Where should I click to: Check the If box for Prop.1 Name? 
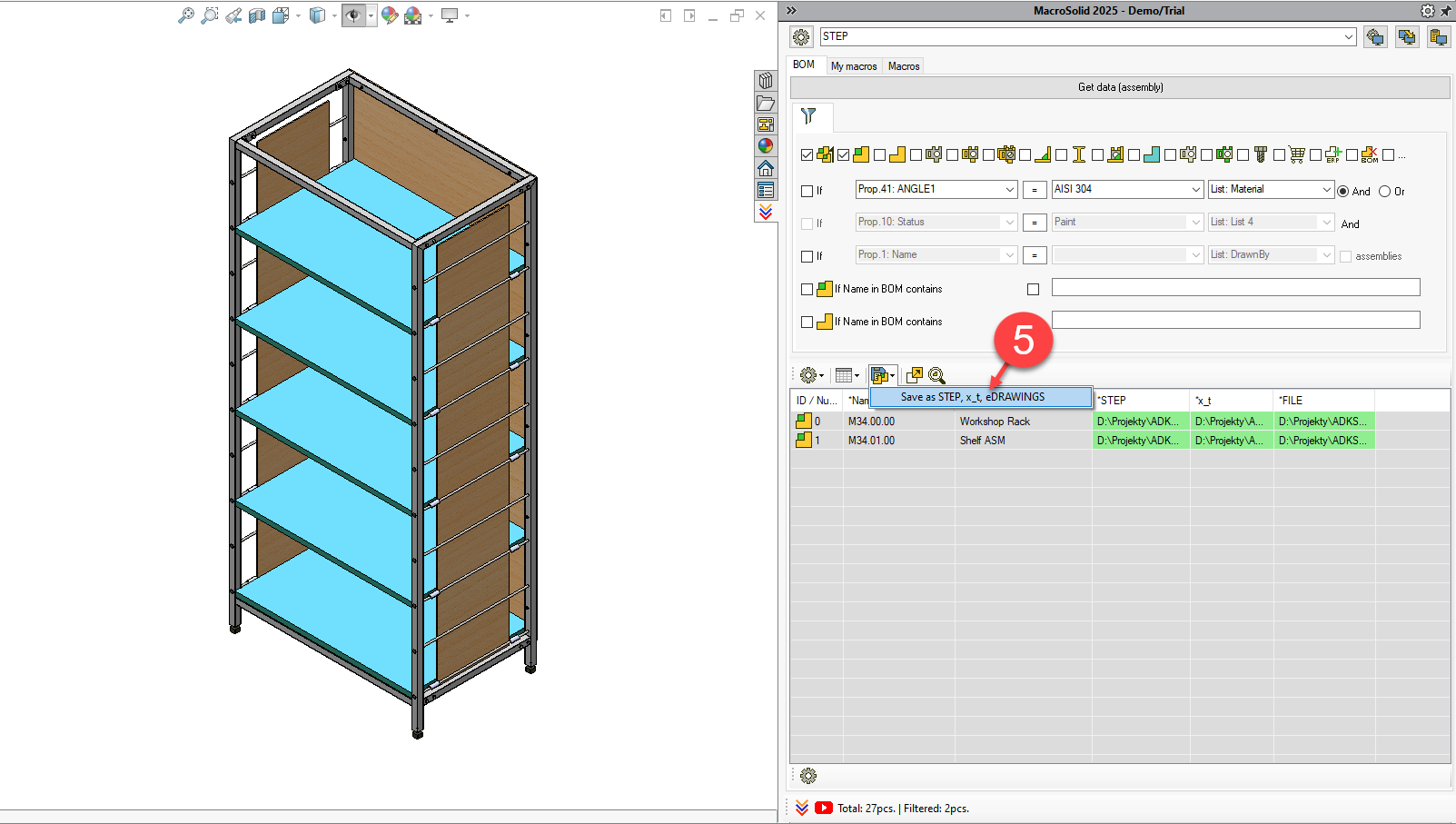tap(807, 256)
